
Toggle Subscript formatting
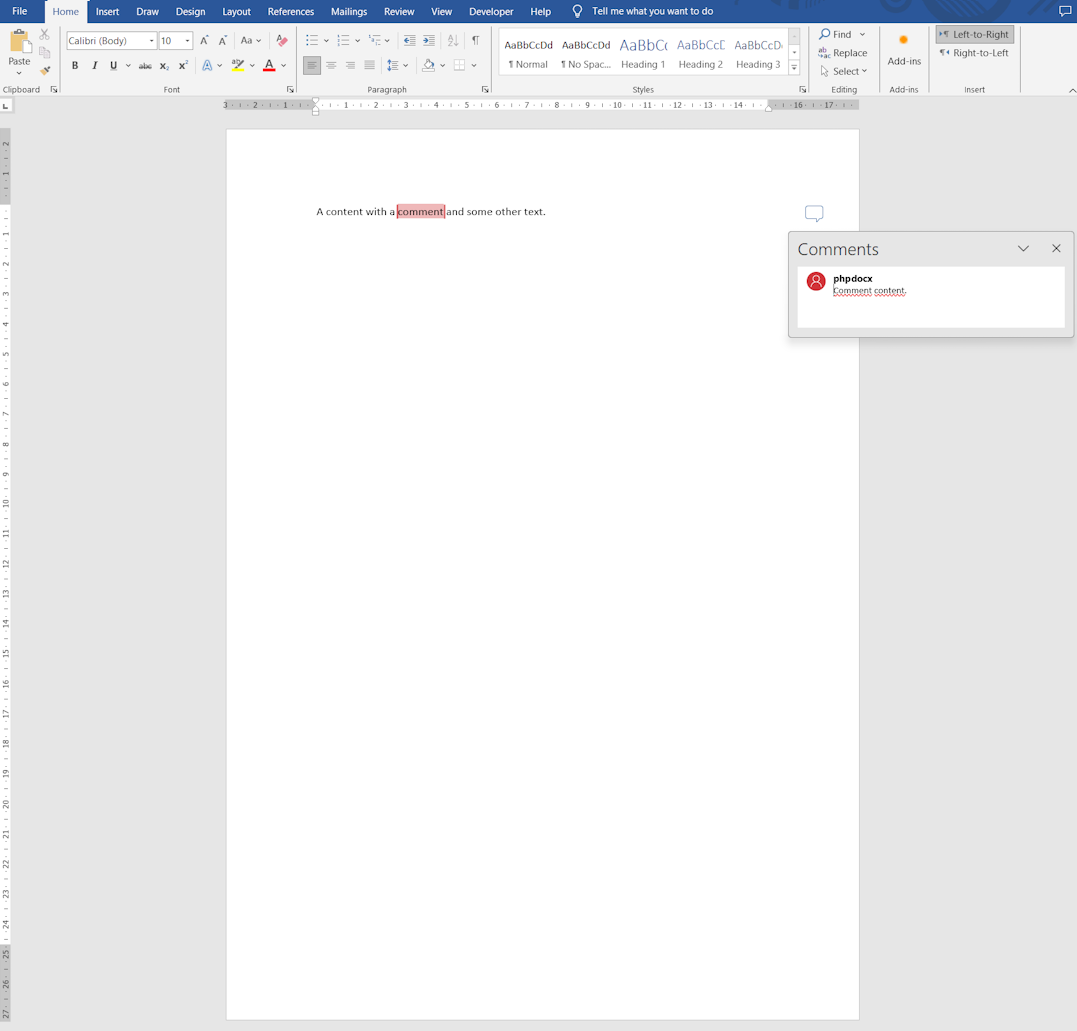[x=164, y=65]
